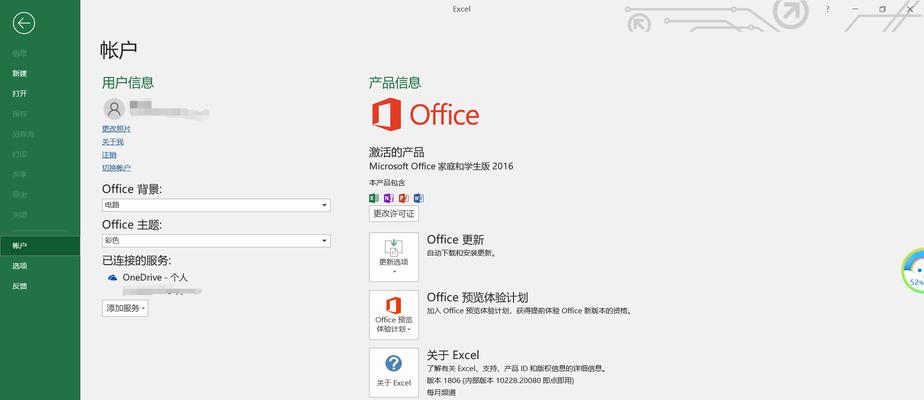This screenshot has width=924, height=400.
Task: Click the 本产品包含 label
Action: click(387, 183)
